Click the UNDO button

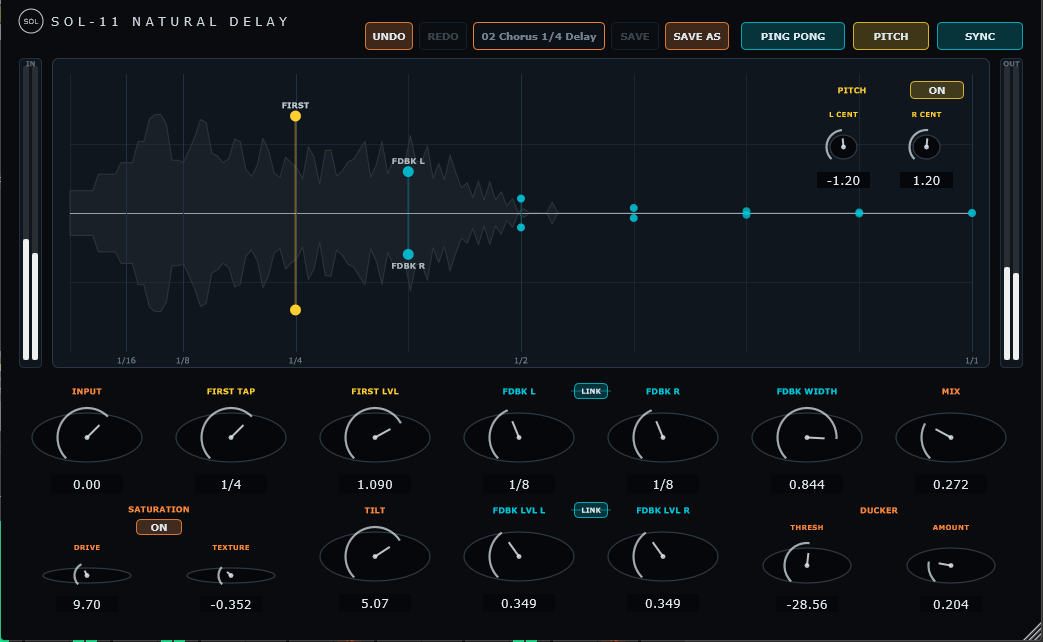tap(388, 36)
